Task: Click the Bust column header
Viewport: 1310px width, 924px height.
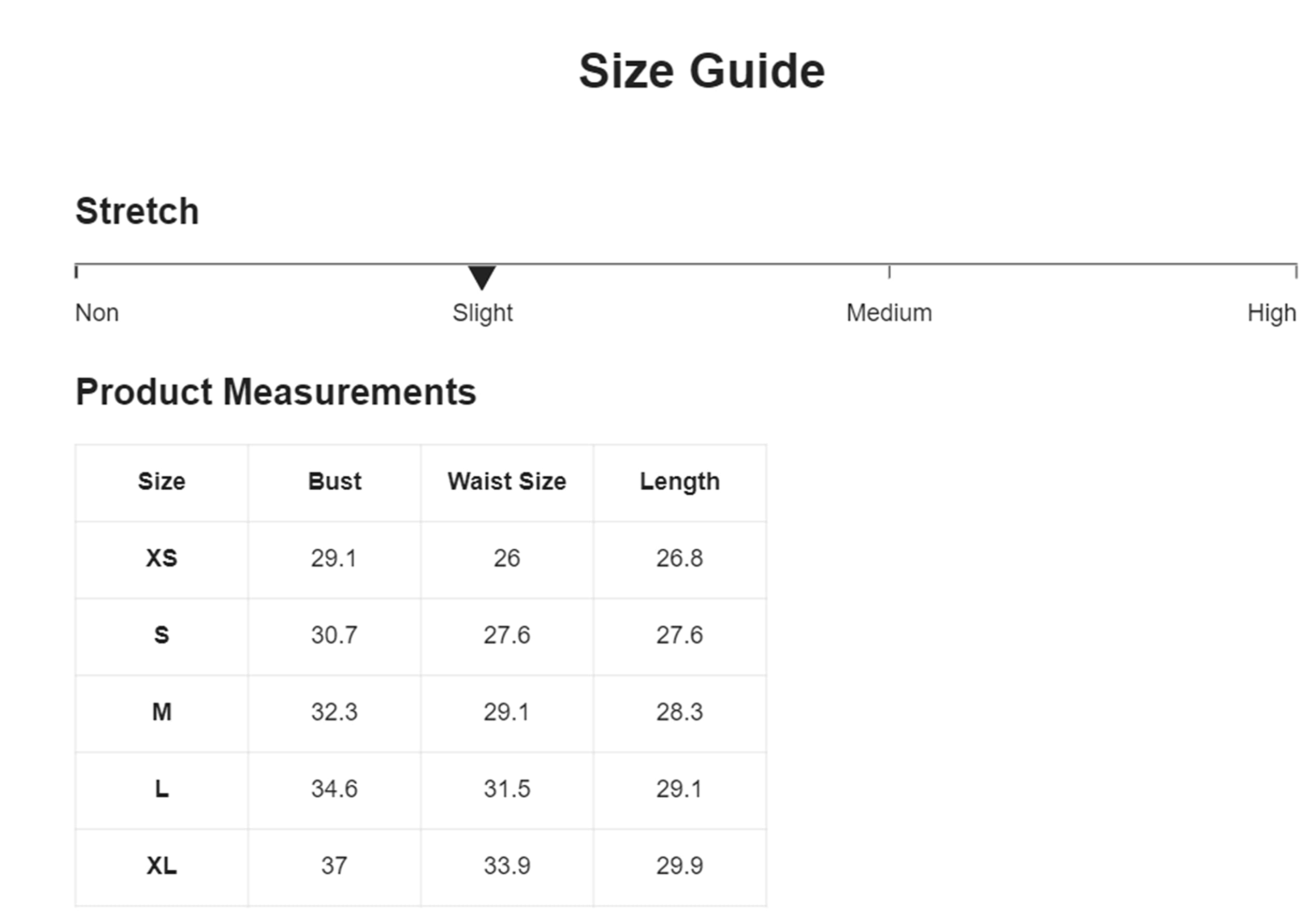Action: [x=334, y=481]
